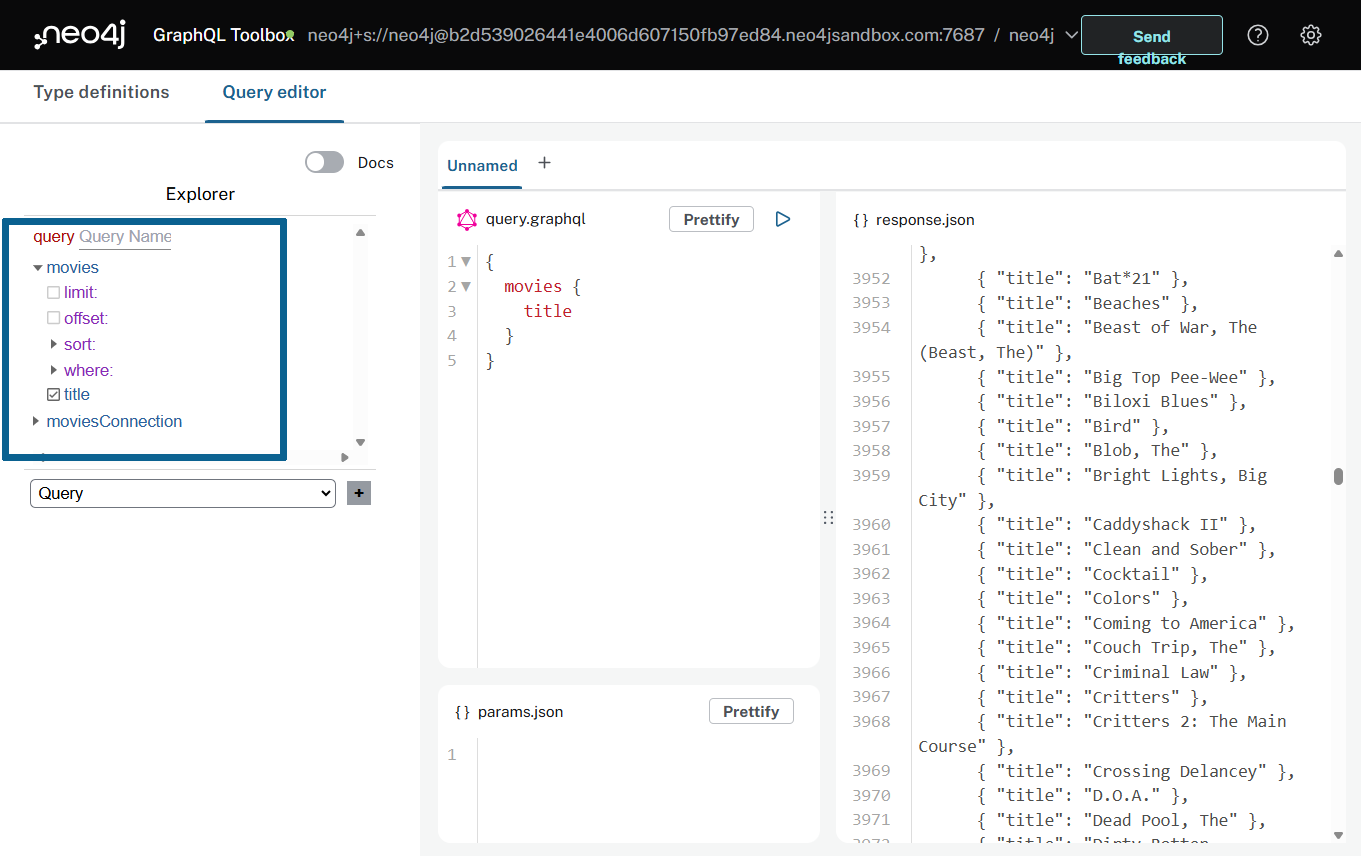
Task: Expand the sort argument
Action: (54, 344)
